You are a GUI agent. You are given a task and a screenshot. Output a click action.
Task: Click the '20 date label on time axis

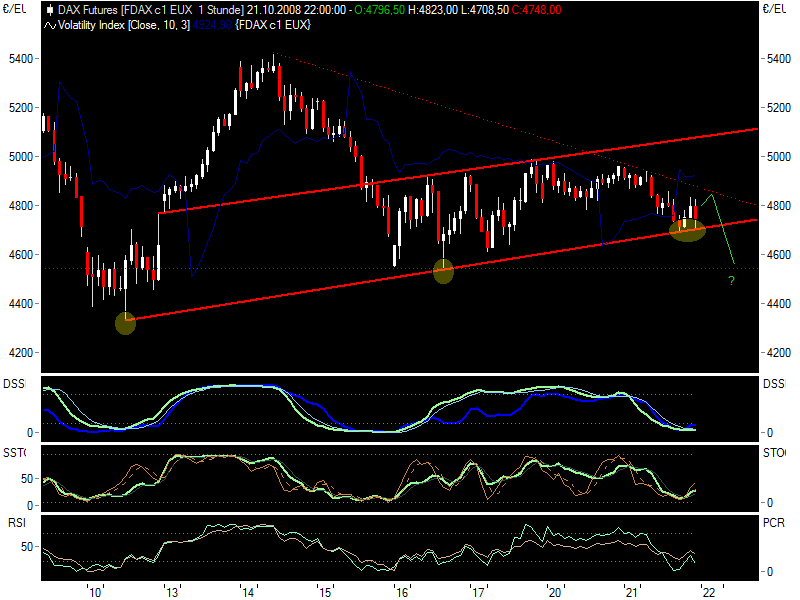click(555, 592)
